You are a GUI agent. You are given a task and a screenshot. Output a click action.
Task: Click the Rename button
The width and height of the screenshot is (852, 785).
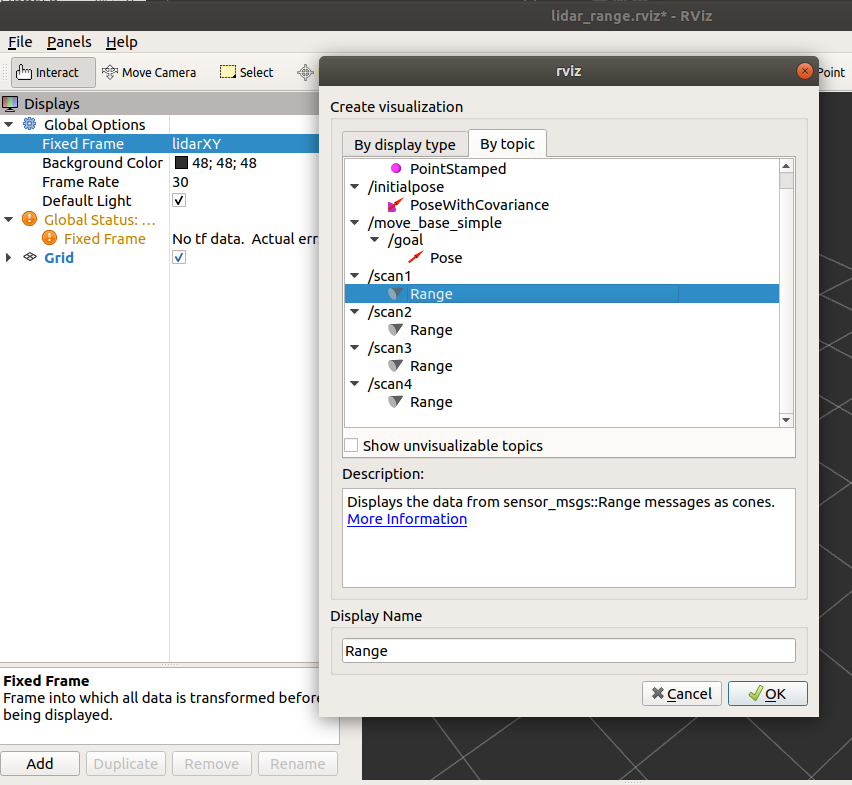coord(298,764)
